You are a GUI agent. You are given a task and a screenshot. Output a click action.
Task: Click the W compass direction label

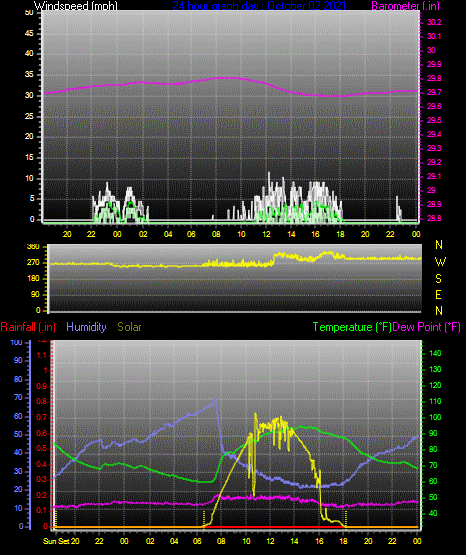point(440,262)
